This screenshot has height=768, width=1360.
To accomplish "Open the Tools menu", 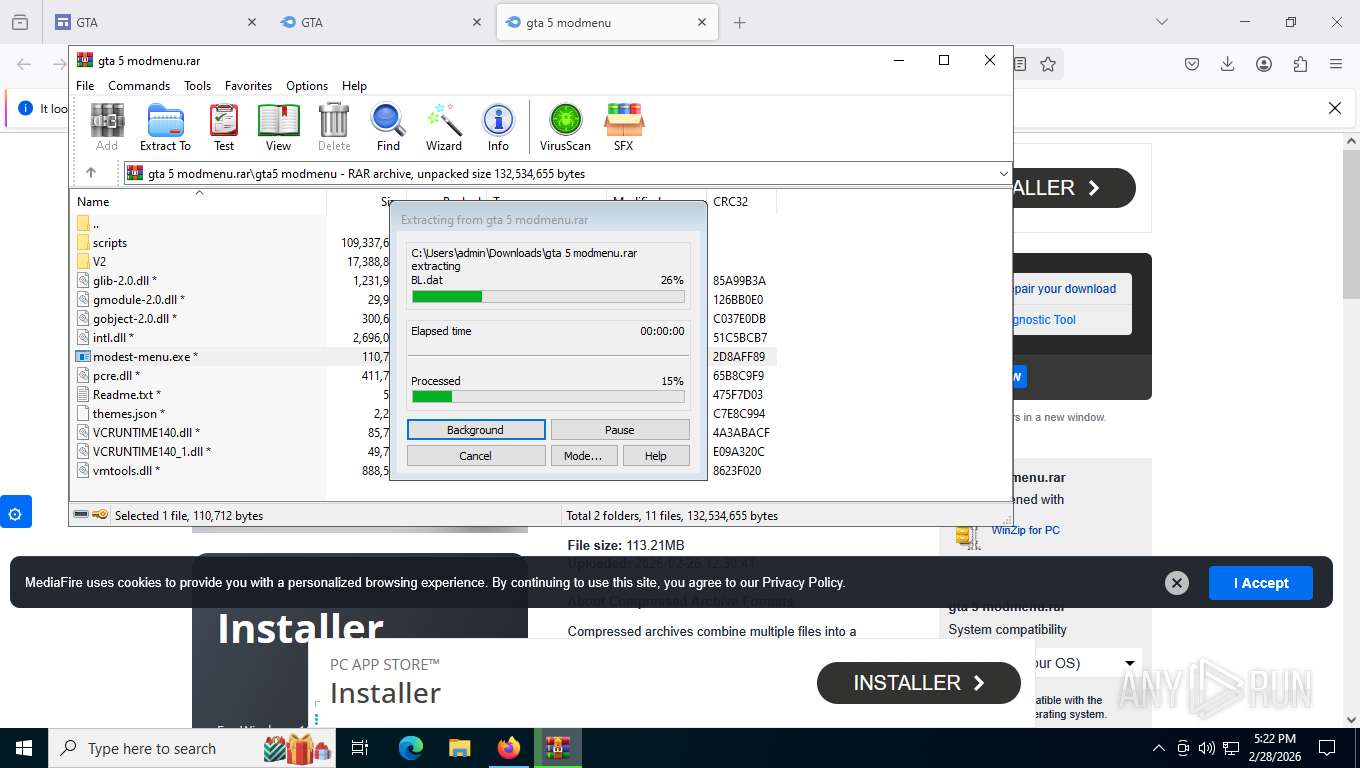I will pos(197,86).
